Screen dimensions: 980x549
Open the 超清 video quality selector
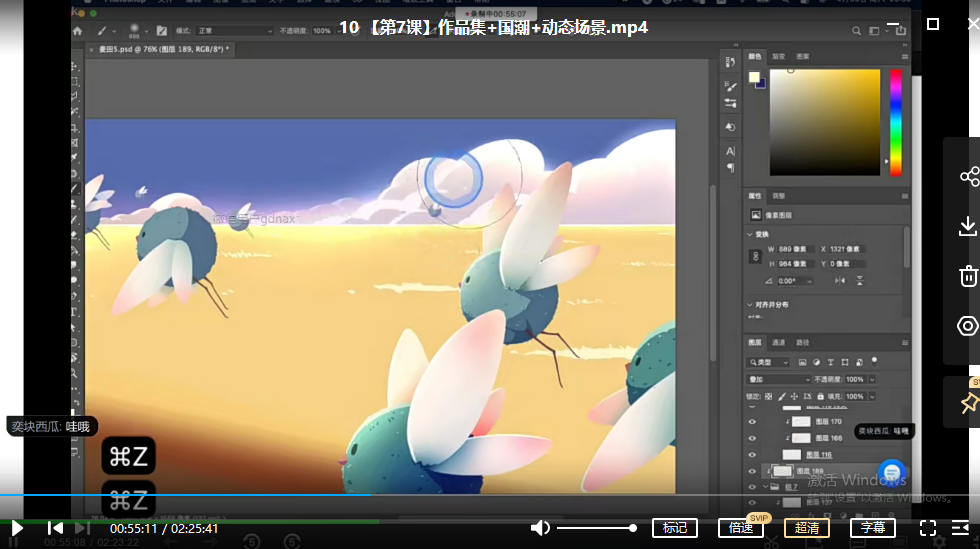tap(806, 528)
